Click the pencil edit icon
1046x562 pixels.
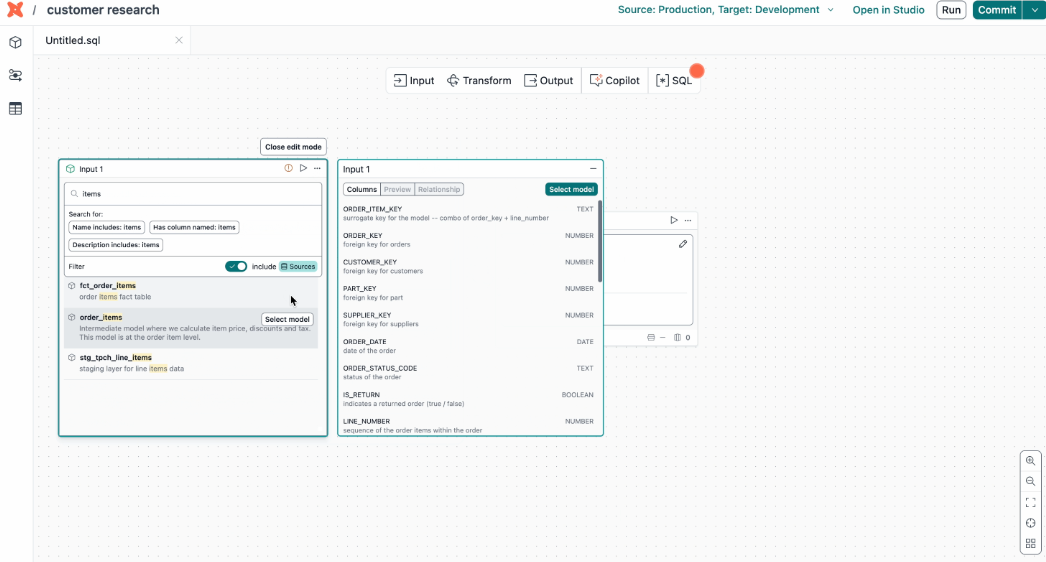point(682,244)
